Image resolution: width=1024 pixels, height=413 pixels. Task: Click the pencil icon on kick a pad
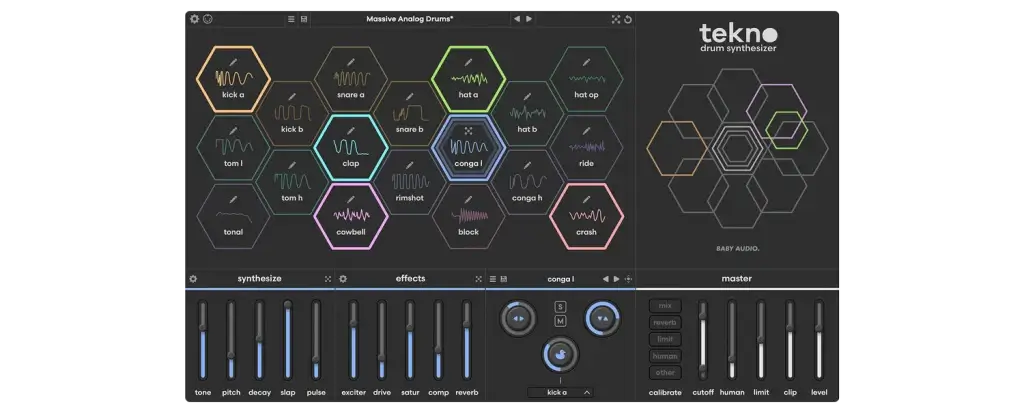[233, 62]
